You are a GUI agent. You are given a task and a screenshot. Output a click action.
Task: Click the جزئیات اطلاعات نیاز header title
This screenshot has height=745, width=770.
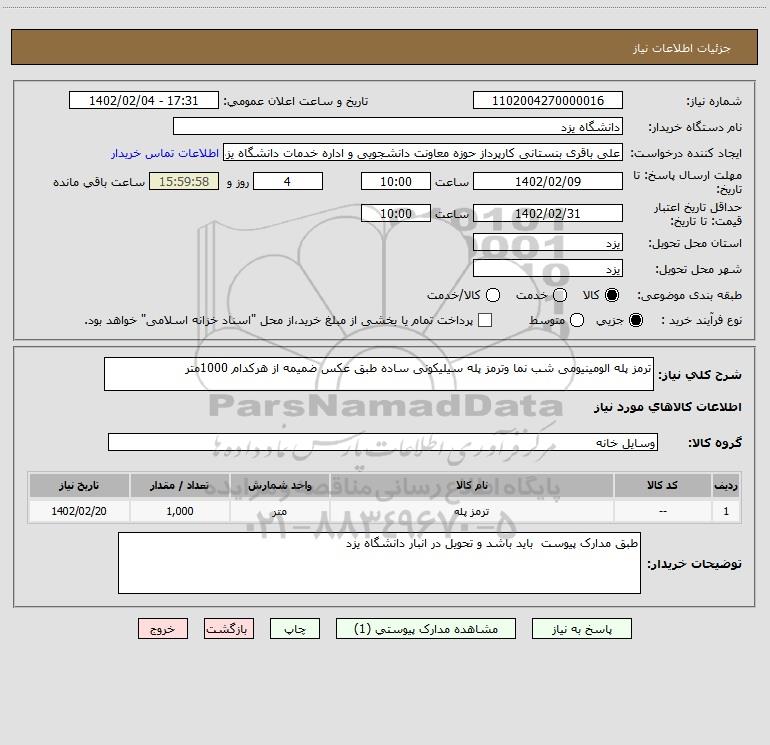pos(681,48)
